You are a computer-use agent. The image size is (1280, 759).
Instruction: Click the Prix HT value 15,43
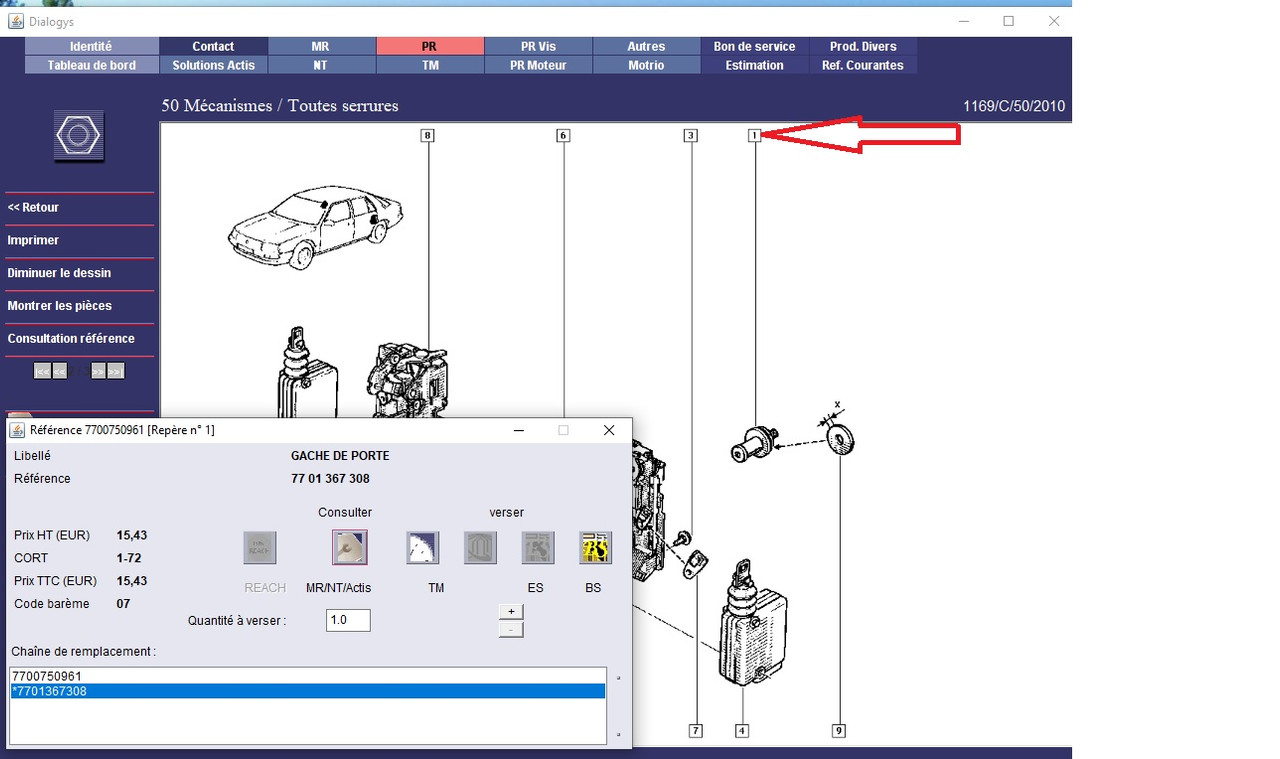(132, 536)
